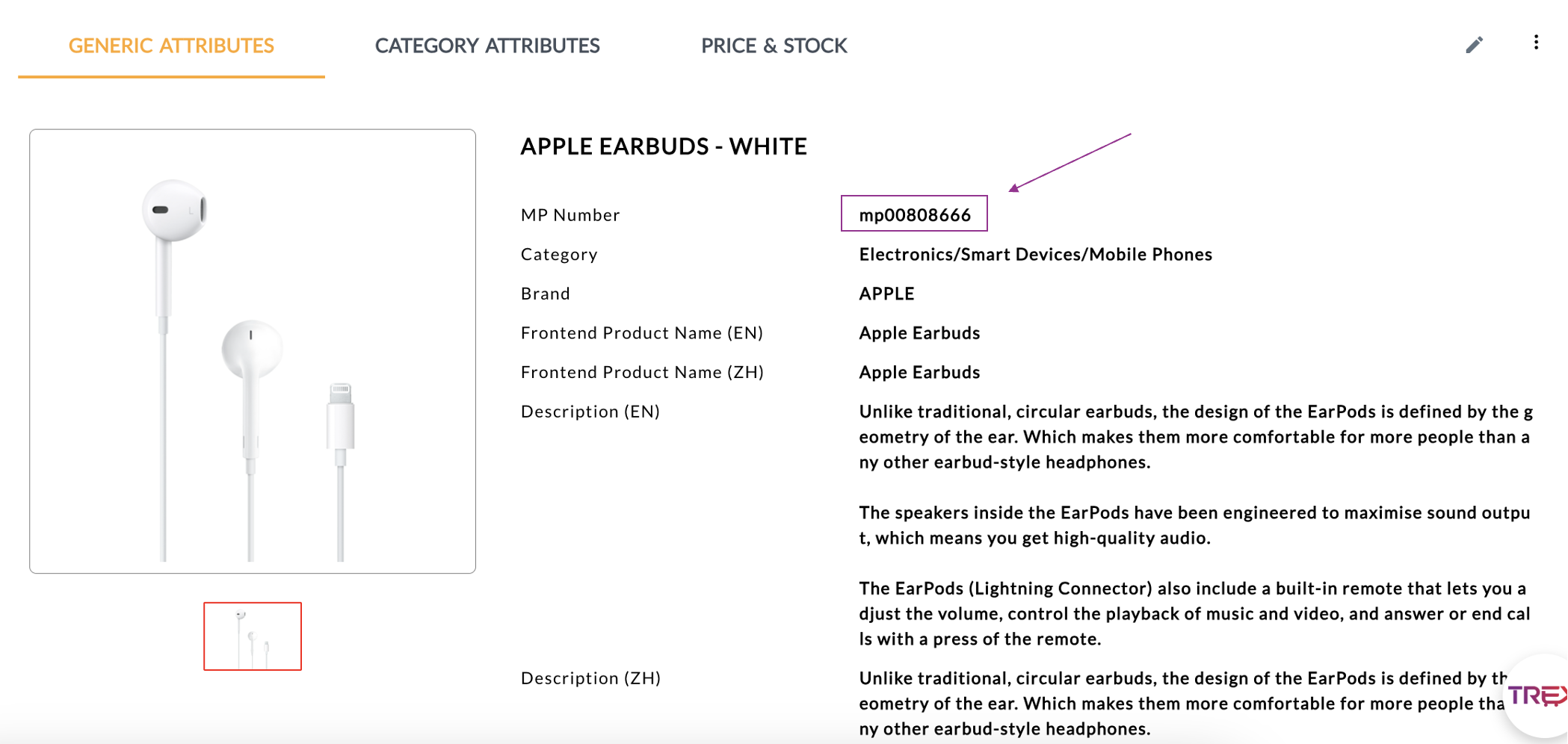
Task: Click the Frontend Product Name (EN) value
Action: pyautogui.click(x=919, y=333)
